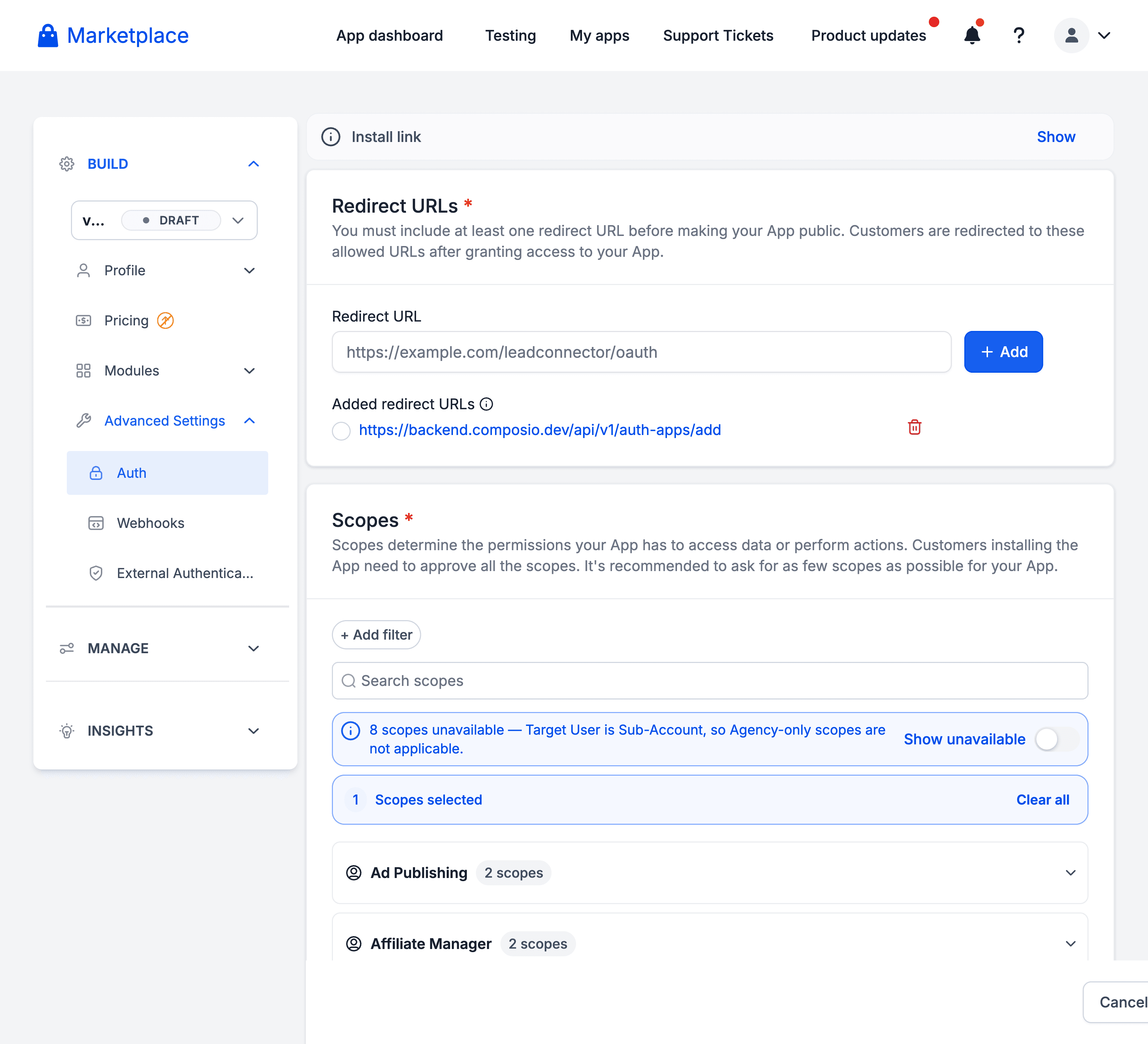
Task: Click the MANAGE sliders icon
Action: tap(67, 649)
